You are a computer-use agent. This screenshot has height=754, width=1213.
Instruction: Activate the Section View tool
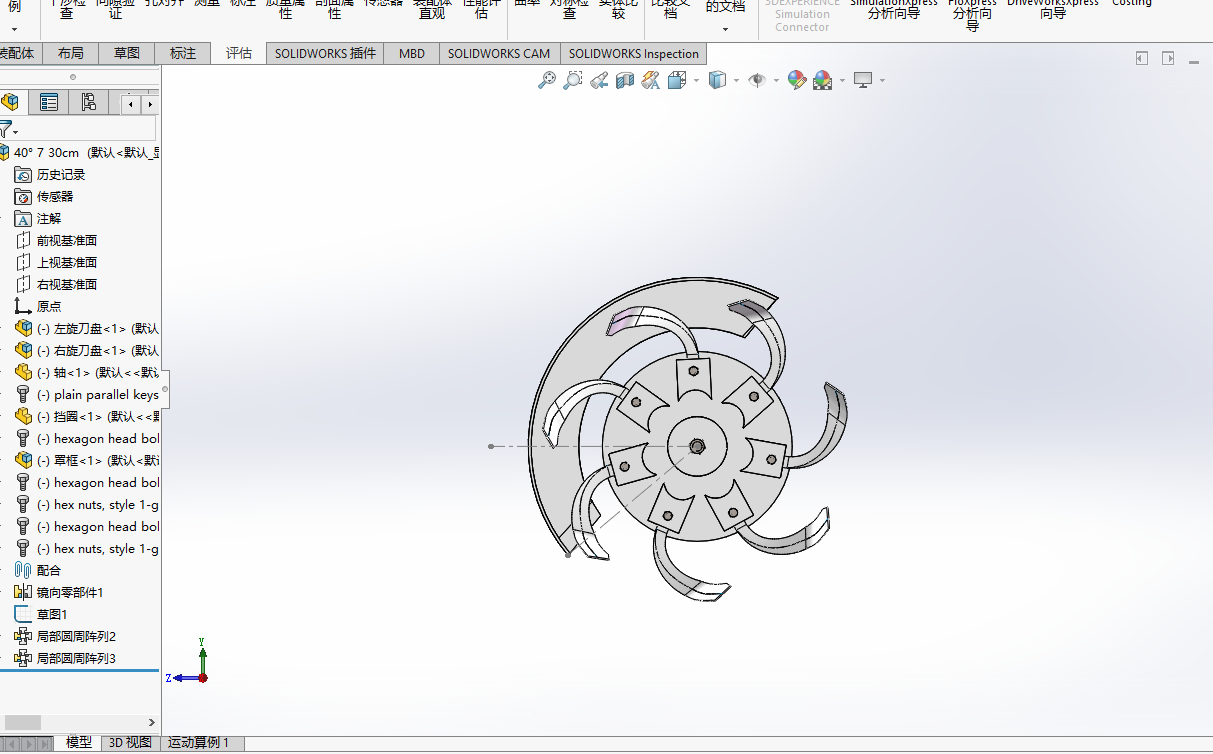[x=625, y=80]
